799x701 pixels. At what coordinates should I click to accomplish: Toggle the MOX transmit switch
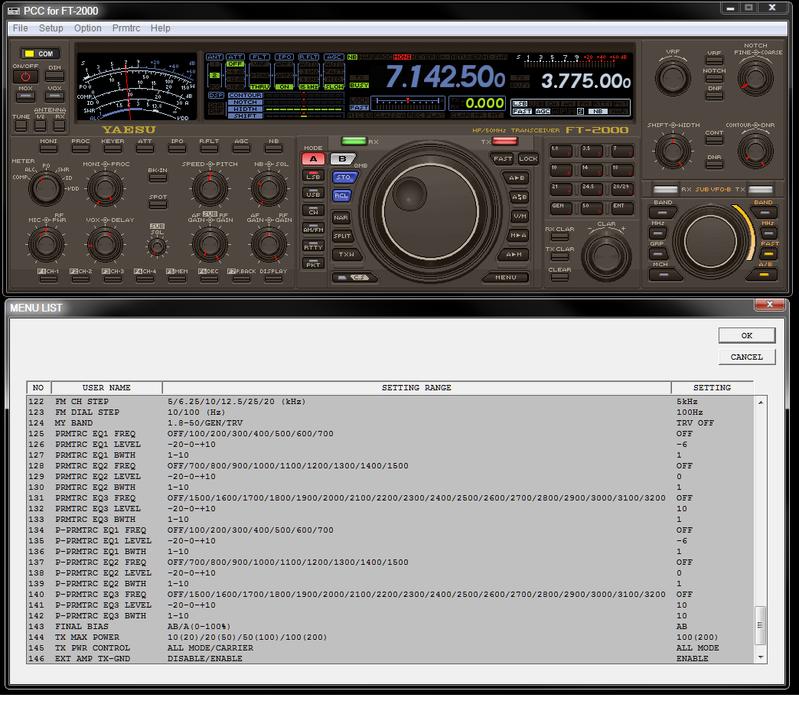[x=25, y=95]
